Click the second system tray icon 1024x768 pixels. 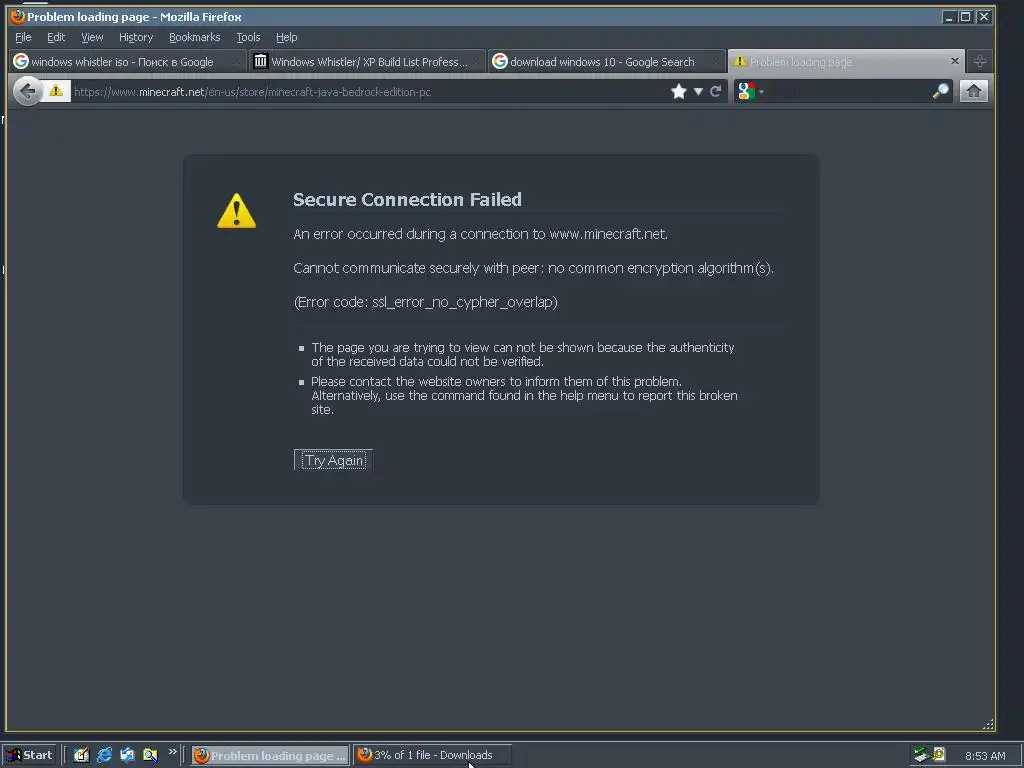pyautogui.click(x=939, y=754)
